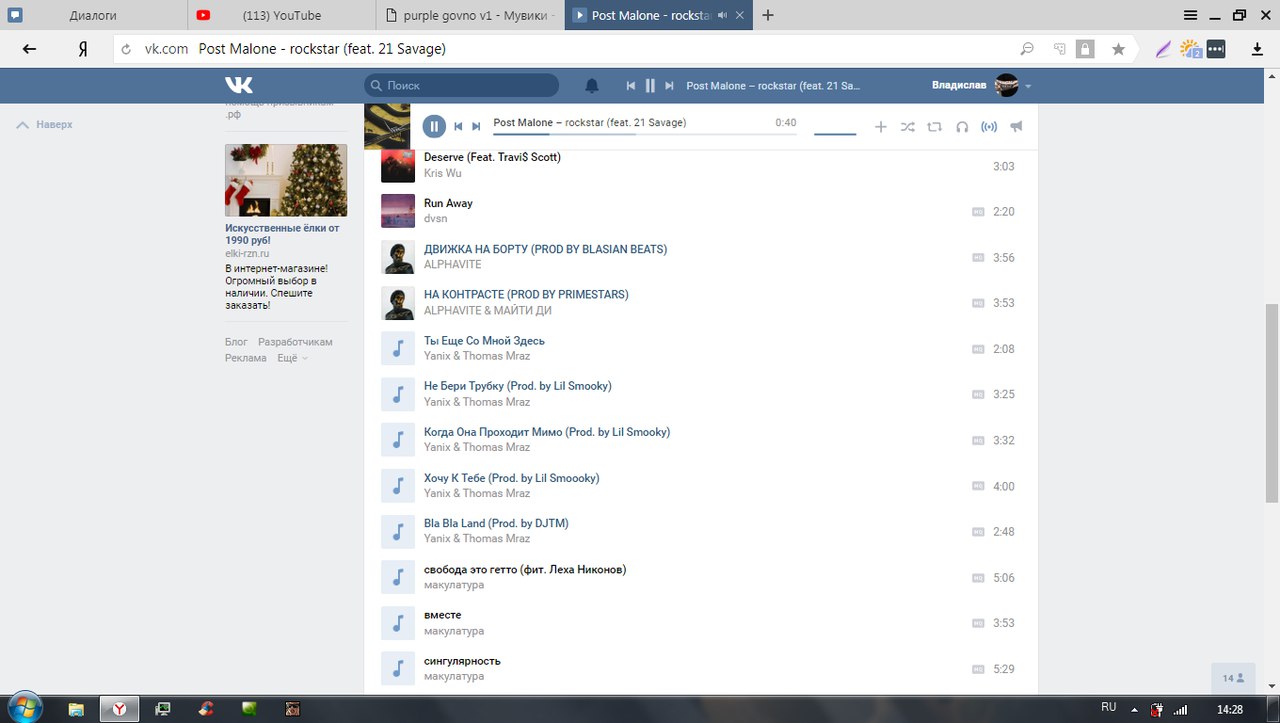
Task: Toggle shuffle playback
Action: coord(907,127)
